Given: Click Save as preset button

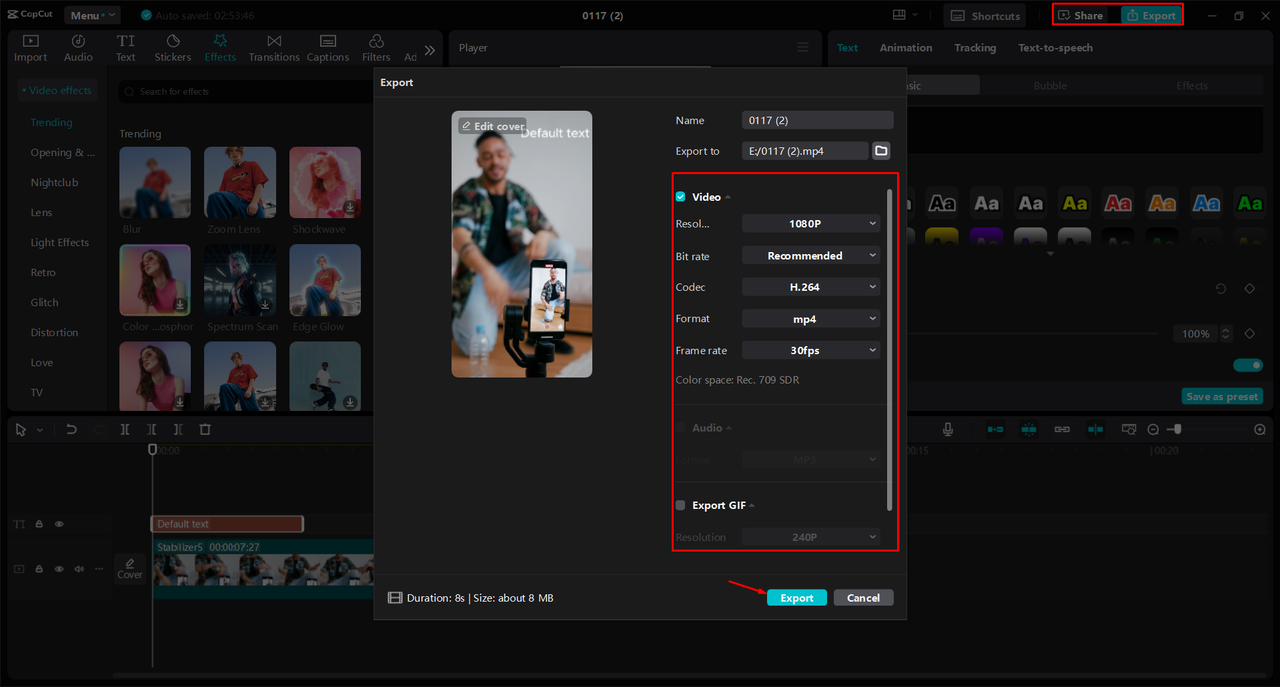Looking at the screenshot, I should coord(1222,397).
